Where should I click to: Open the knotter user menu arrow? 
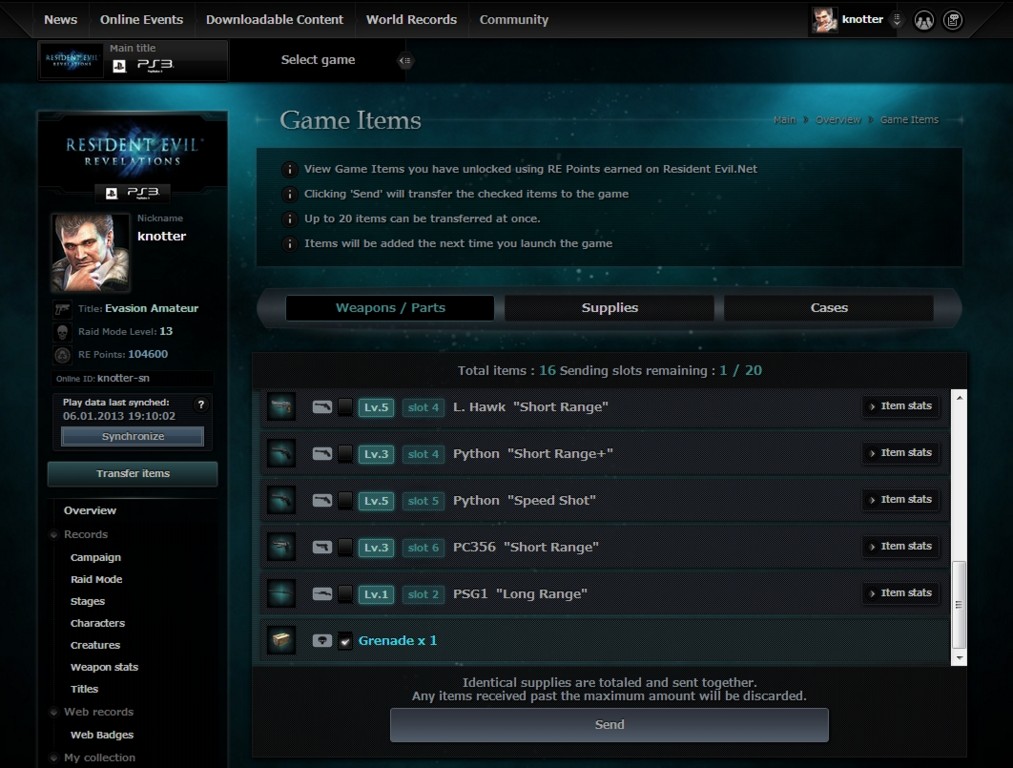897,19
